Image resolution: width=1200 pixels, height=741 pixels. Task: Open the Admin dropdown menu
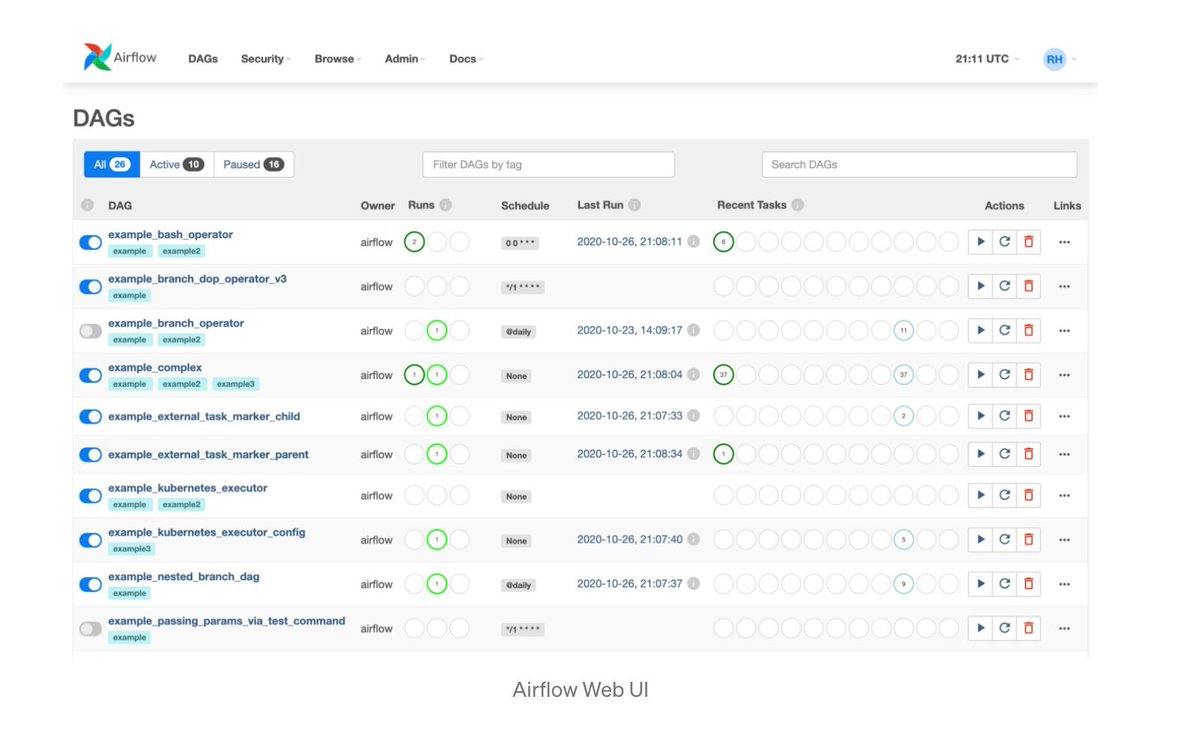pyautogui.click(x=405, y=59)
